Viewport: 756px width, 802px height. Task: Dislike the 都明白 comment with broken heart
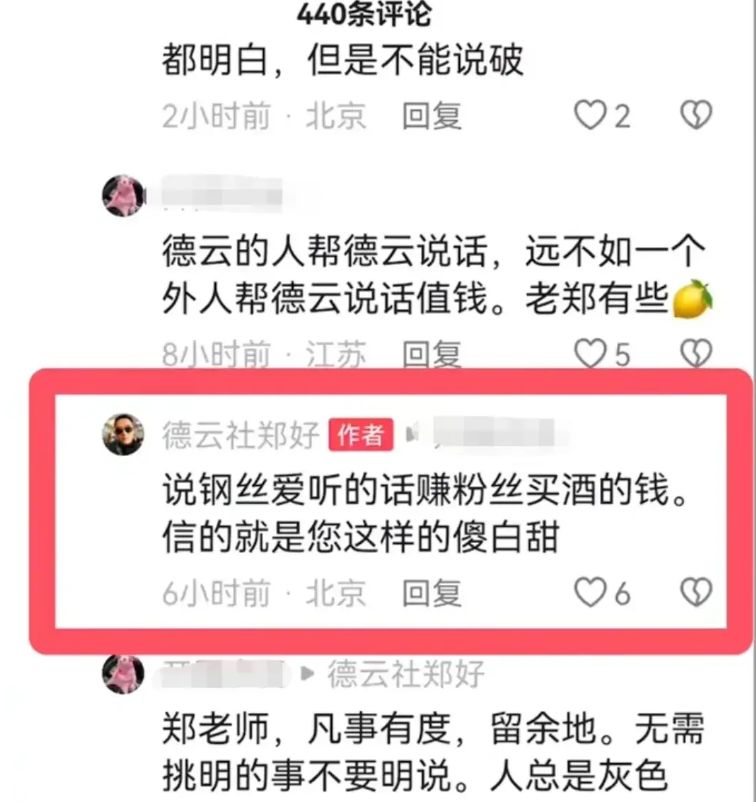(696, 115)
